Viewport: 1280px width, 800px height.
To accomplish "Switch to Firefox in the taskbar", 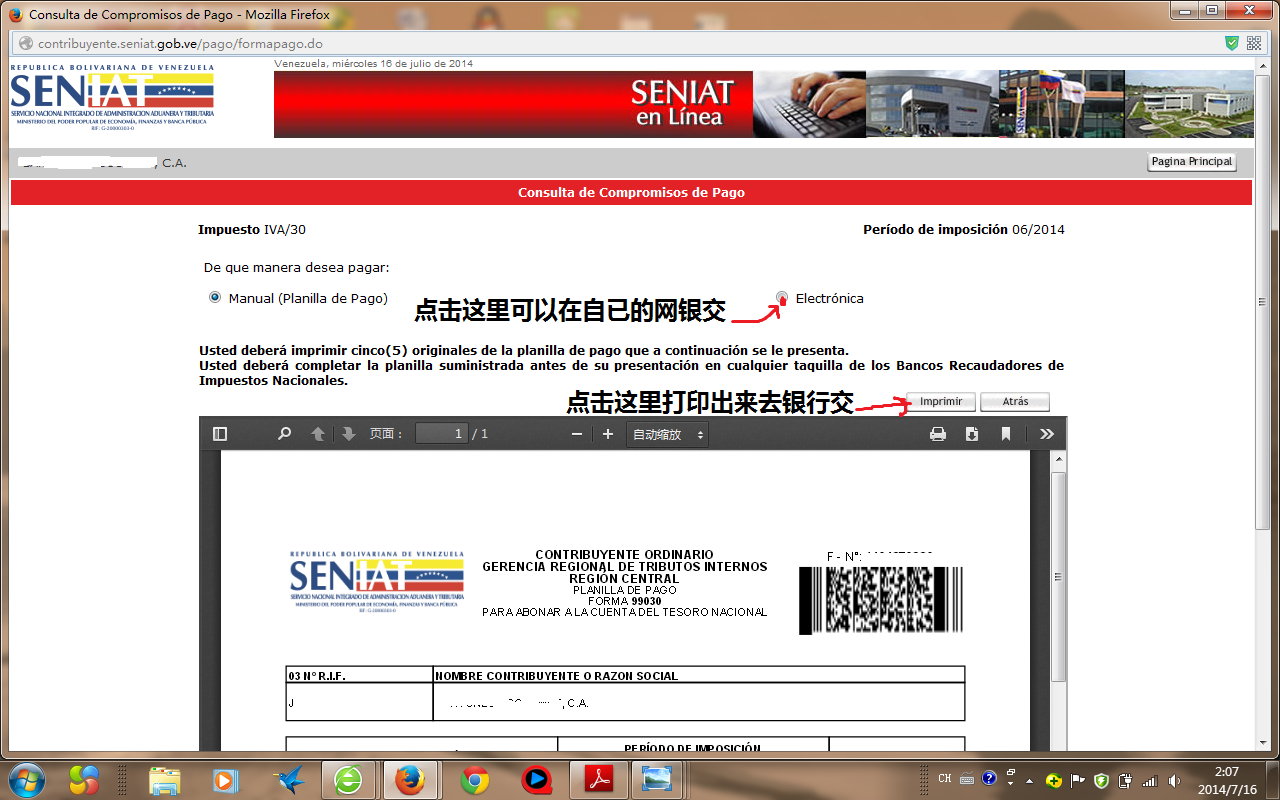I will pyautogui.click(x=409, y=780).
